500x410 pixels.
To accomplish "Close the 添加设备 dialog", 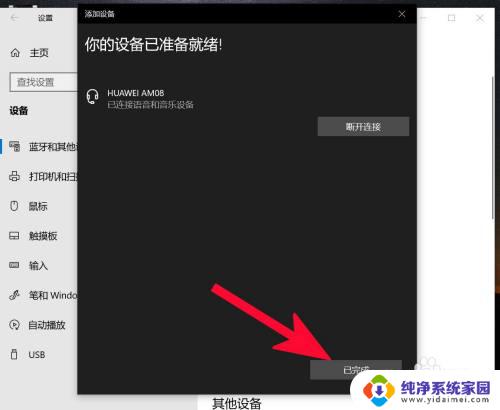I will click(x=402, y=14).
